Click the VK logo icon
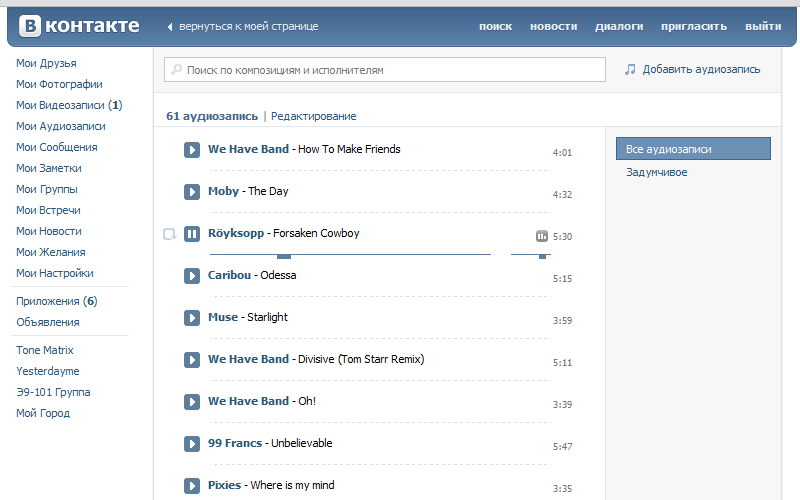 30,26
